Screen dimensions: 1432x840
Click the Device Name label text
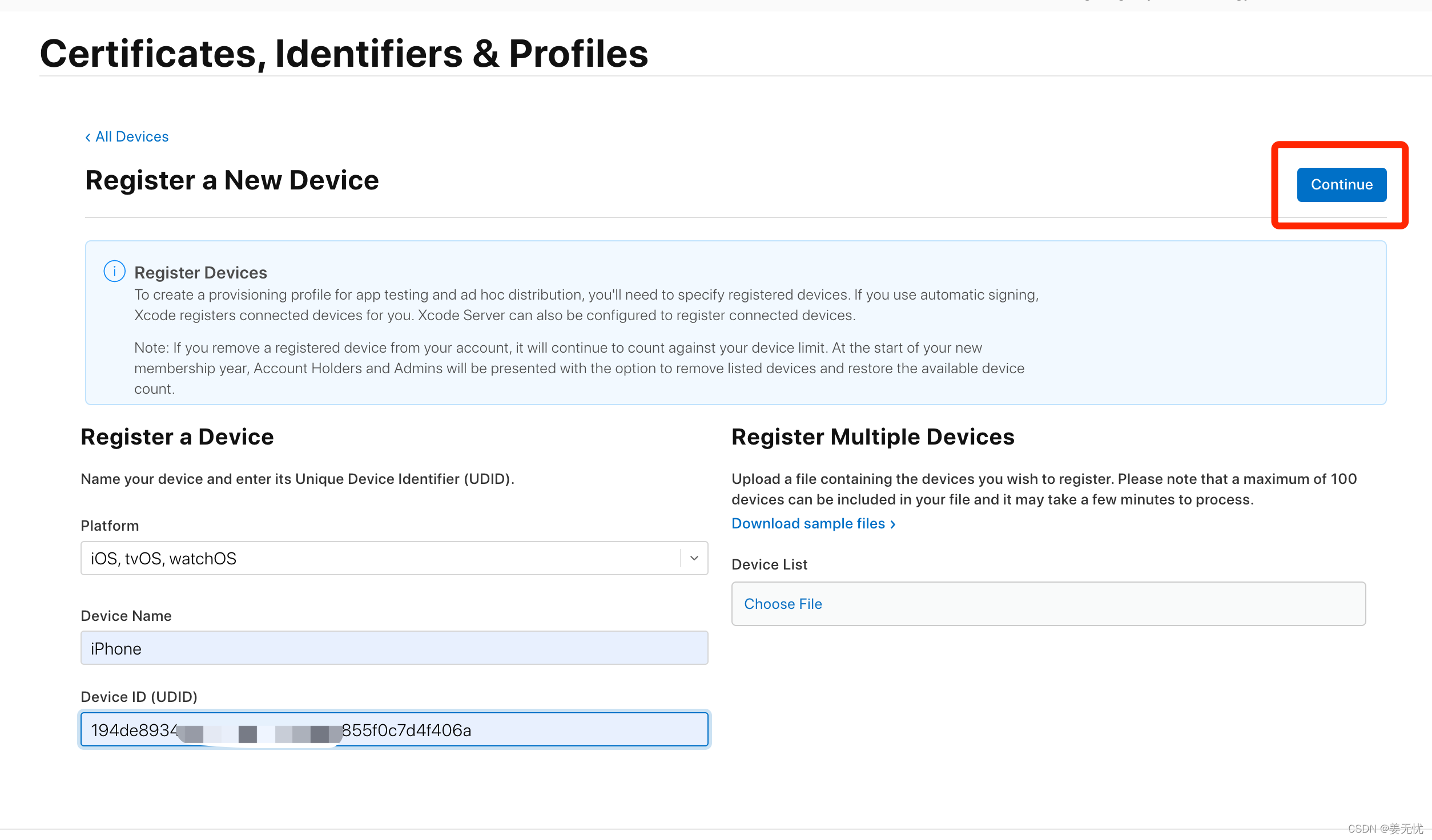[x=126, y=616]
